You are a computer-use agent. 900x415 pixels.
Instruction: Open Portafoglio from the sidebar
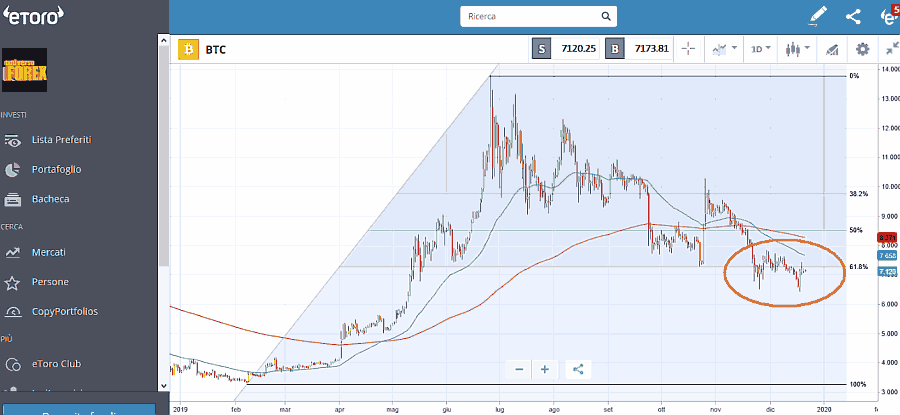point(56,169)
